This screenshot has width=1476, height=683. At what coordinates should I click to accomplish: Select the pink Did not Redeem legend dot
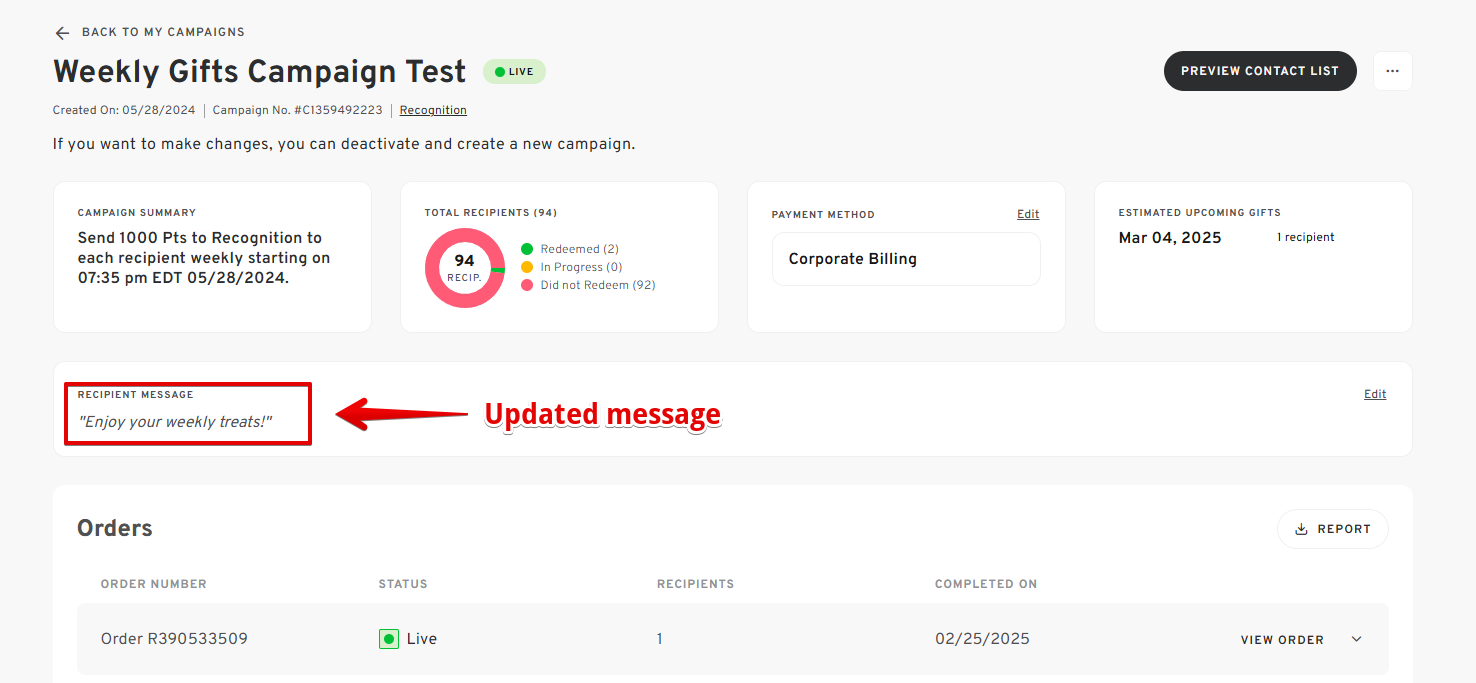(x=527, y=285)
